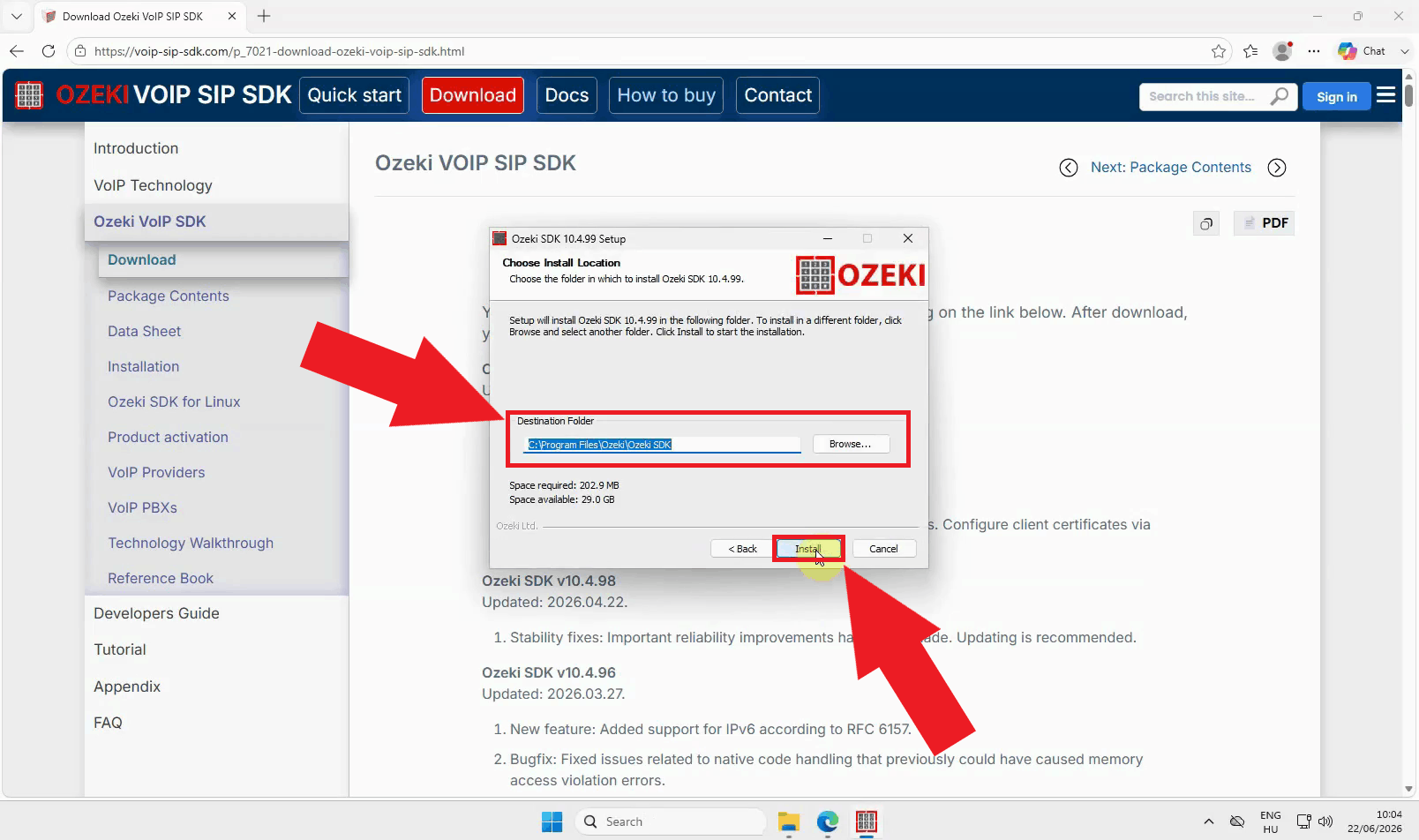Viewport: 1419px width, 840px height.
Task: Select Developers Guide in sidebar
Action: click(x=156, y=613)
